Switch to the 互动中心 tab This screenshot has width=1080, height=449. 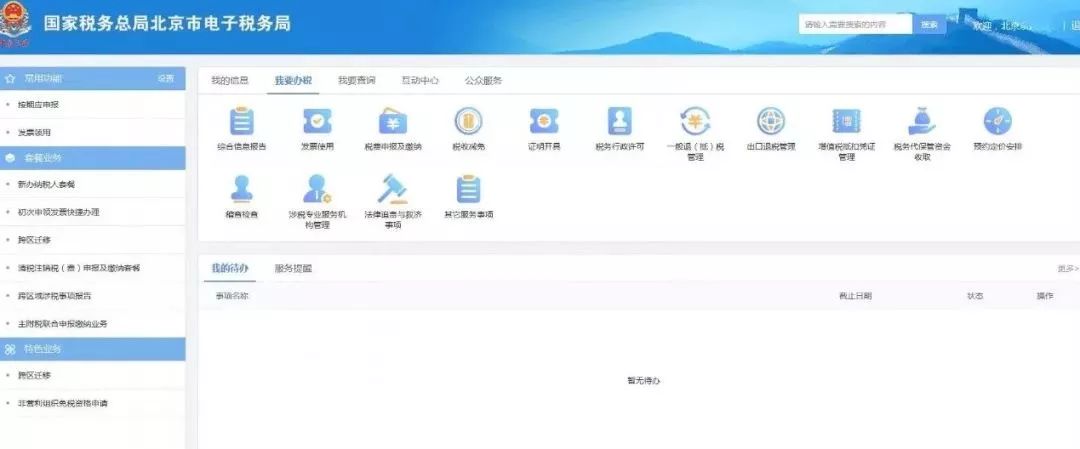tap(419, 81)
